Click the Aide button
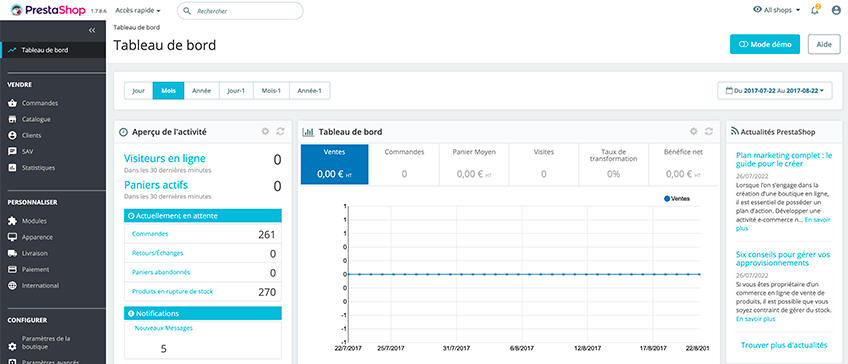The image size is (848, 364). 824,44
